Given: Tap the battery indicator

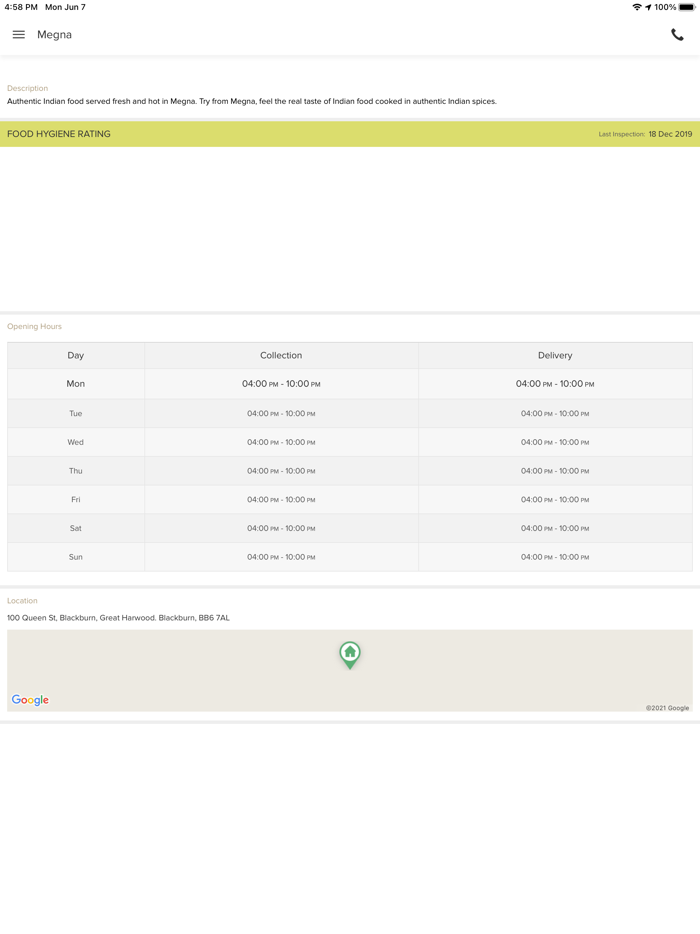Looking at the screenshot, I should coord(687,7).
